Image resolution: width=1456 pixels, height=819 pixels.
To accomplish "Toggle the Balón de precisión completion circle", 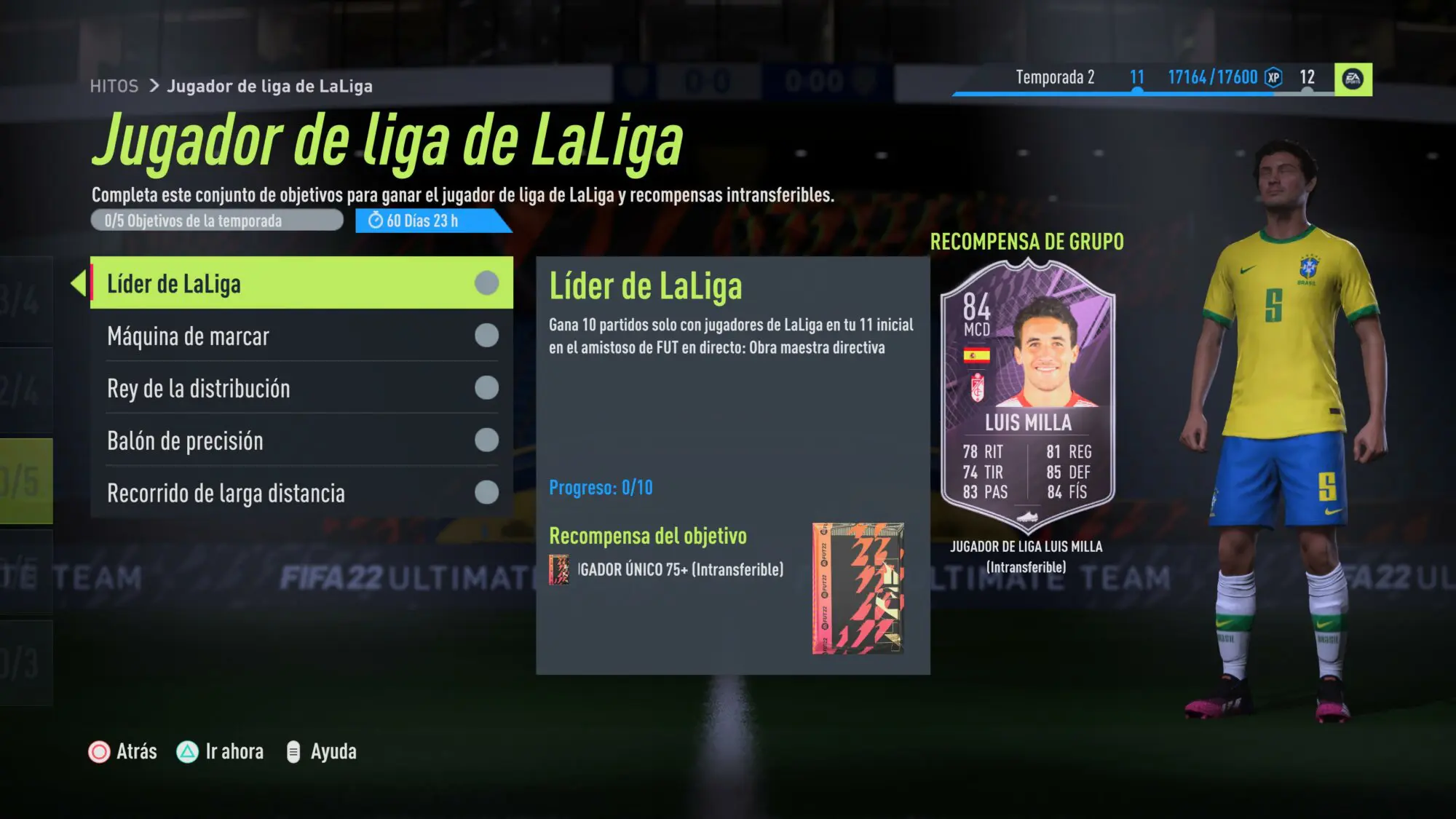I will 486,440.
